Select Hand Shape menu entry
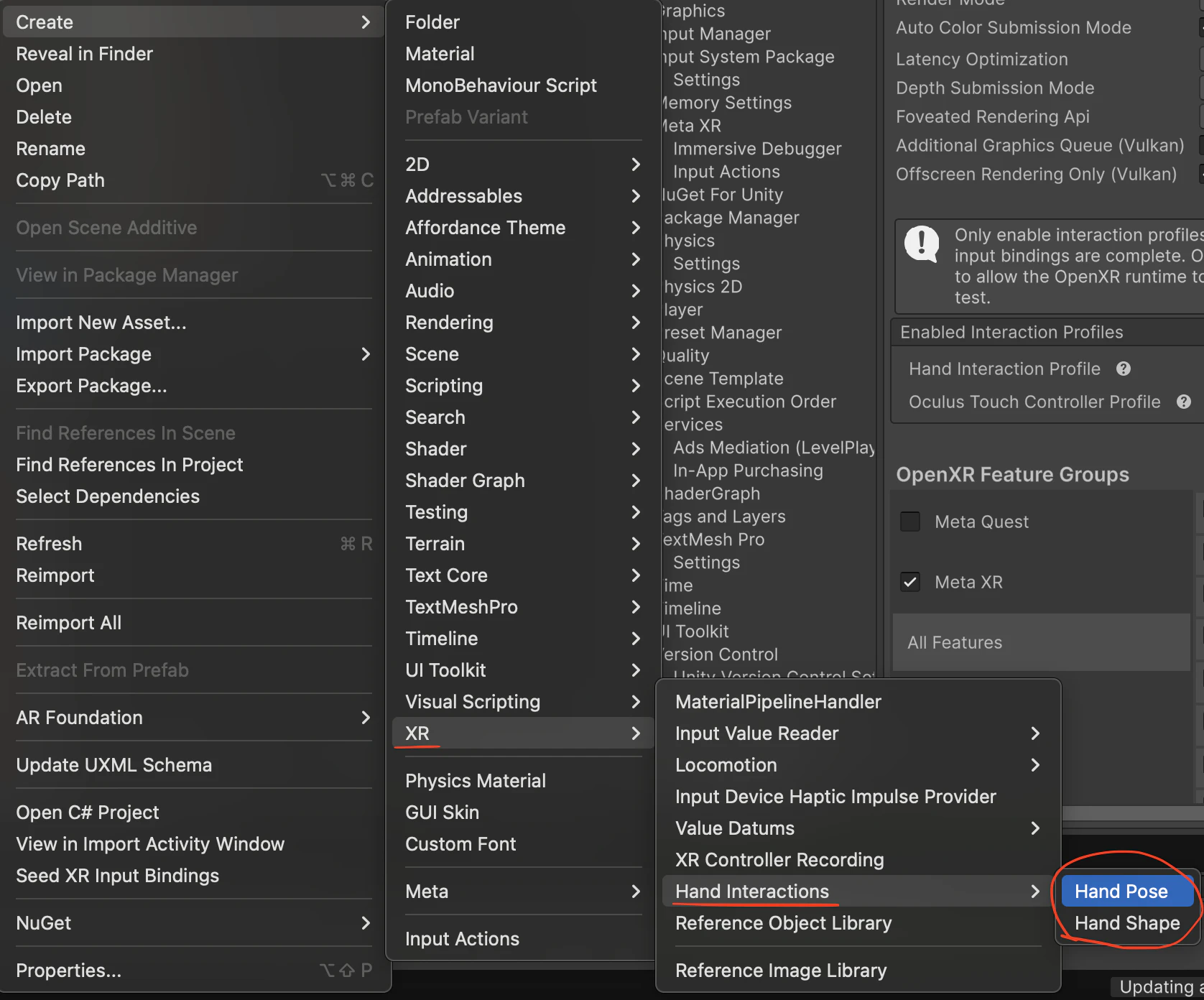Viewport: 1204px width, 1000px height. pos(1127,923)
